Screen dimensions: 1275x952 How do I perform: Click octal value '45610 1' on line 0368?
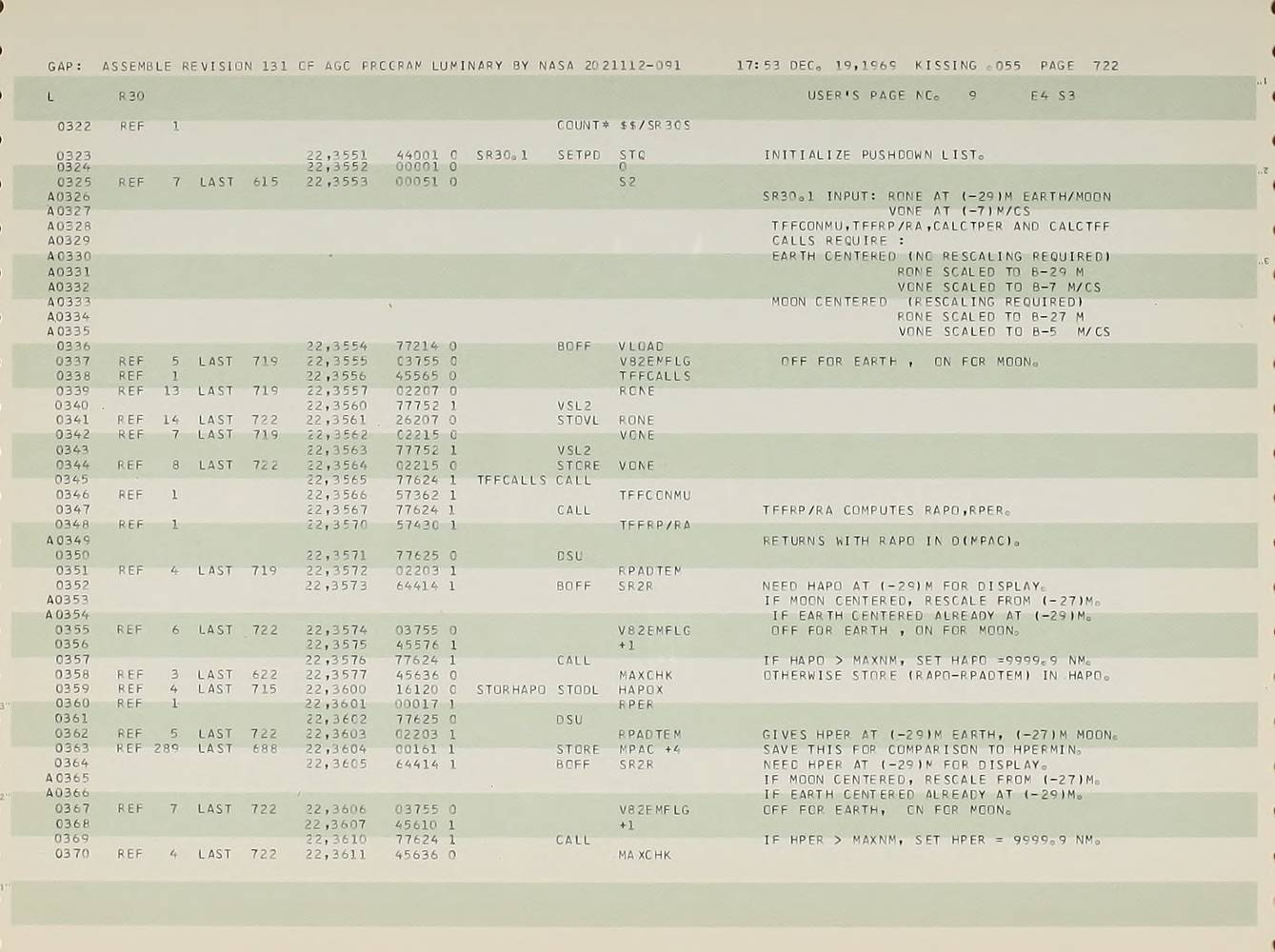point(425,824)
